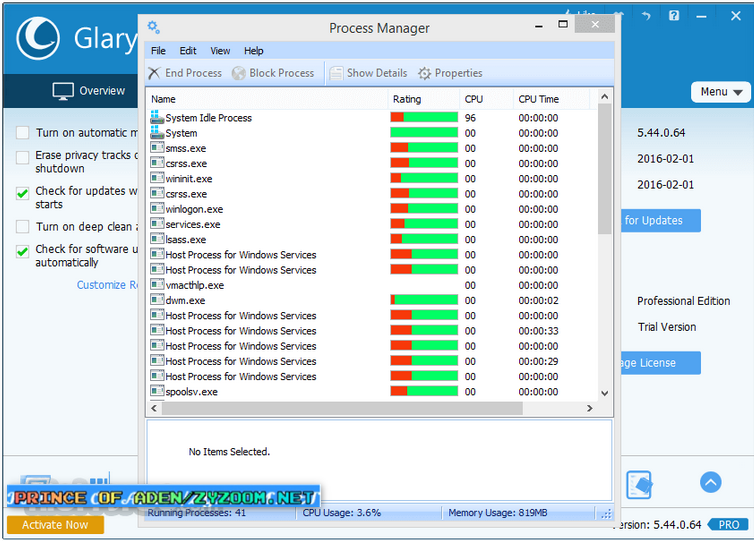Click the status bar resize grip icon

click(x=606, y=514)
